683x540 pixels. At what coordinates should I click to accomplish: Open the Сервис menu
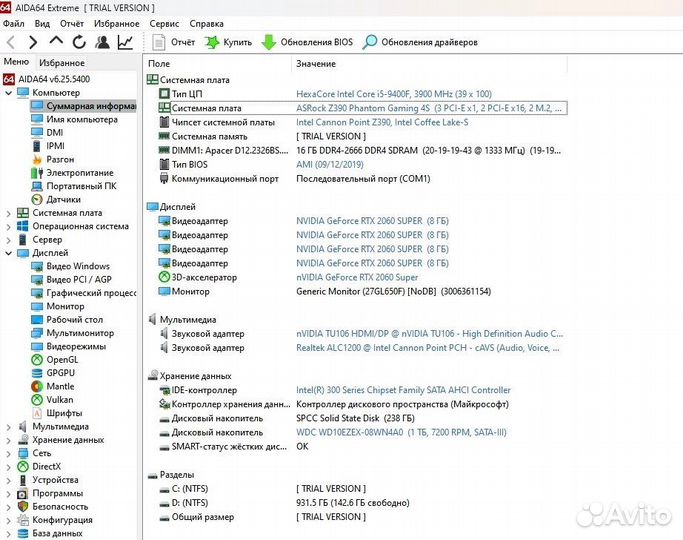(x=164, y=24)
